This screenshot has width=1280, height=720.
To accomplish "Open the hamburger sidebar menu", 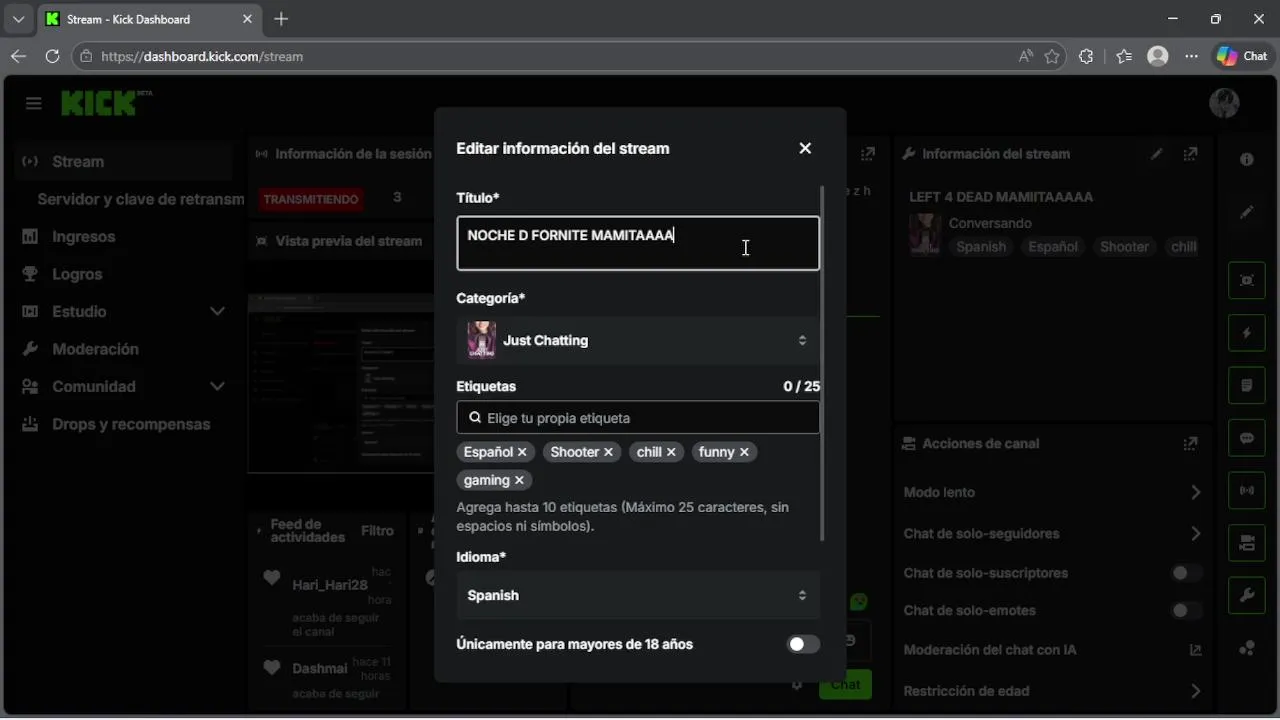I will [34, 103].
